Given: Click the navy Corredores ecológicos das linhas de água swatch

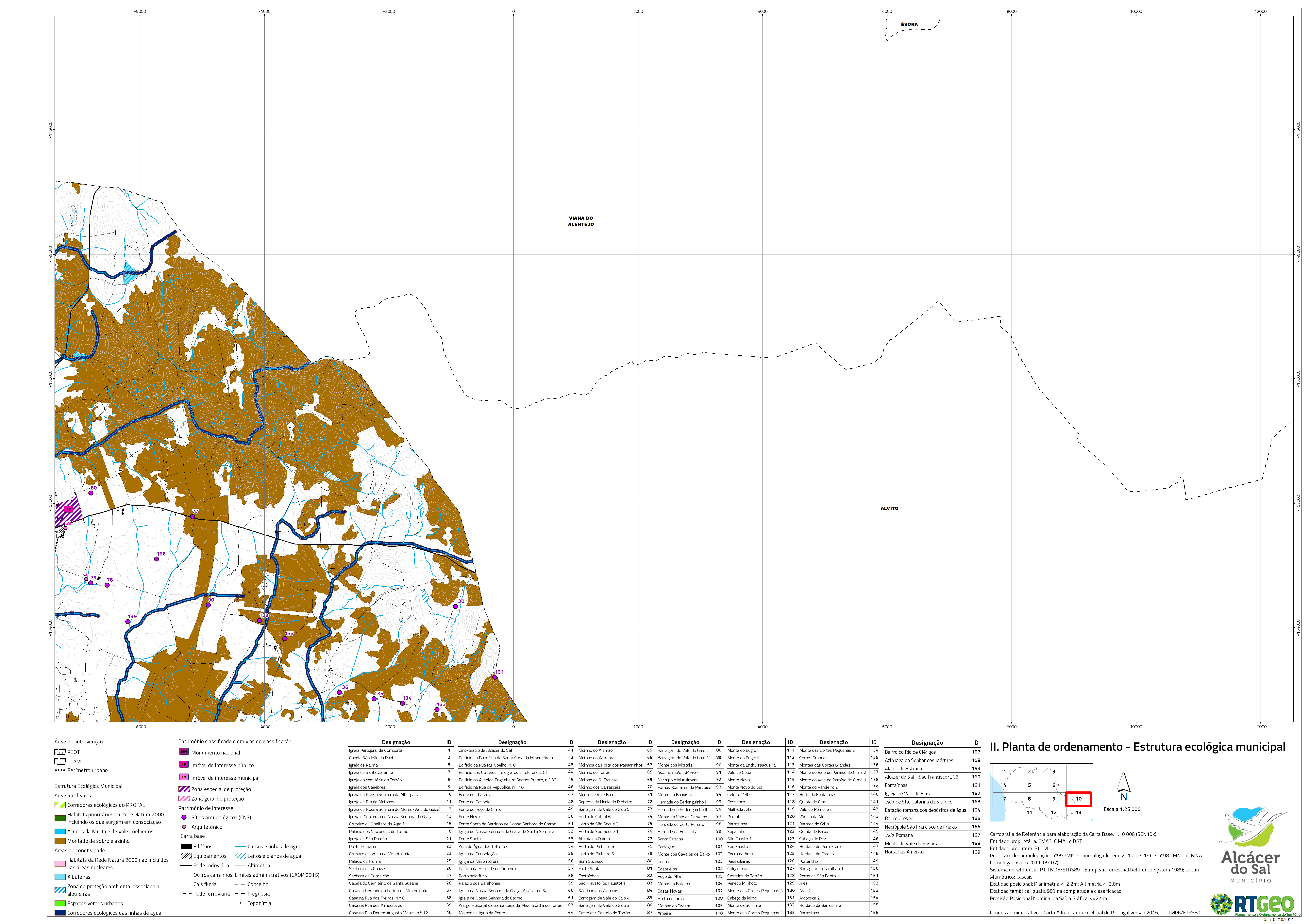Looking at the screenshot, I should click(60, 913).
